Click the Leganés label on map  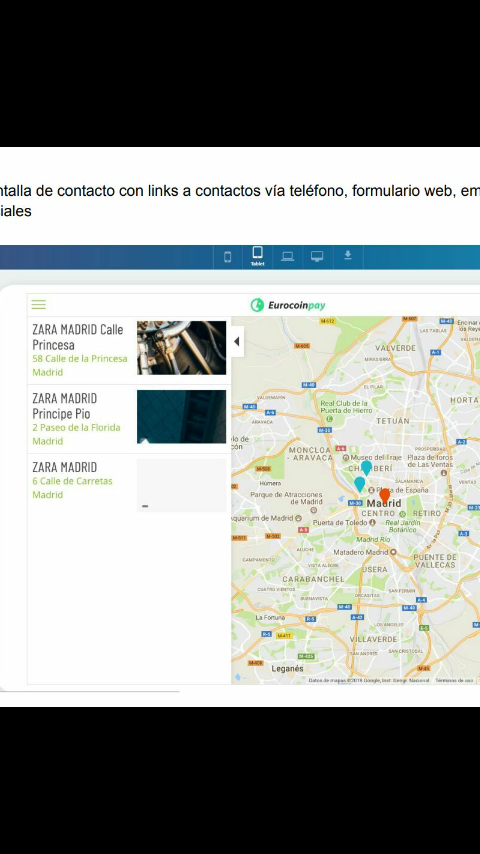(287, 668)
